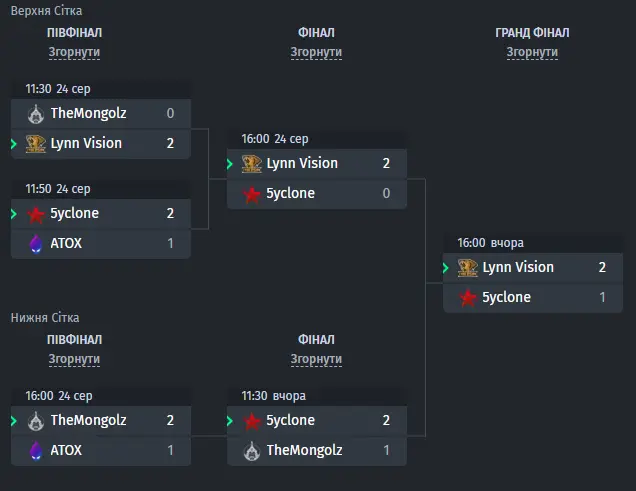This screenshot has width=636, height=491.
Task: Click TheMongolz logo in lower bracket final
Action: [x=252, y=450]
